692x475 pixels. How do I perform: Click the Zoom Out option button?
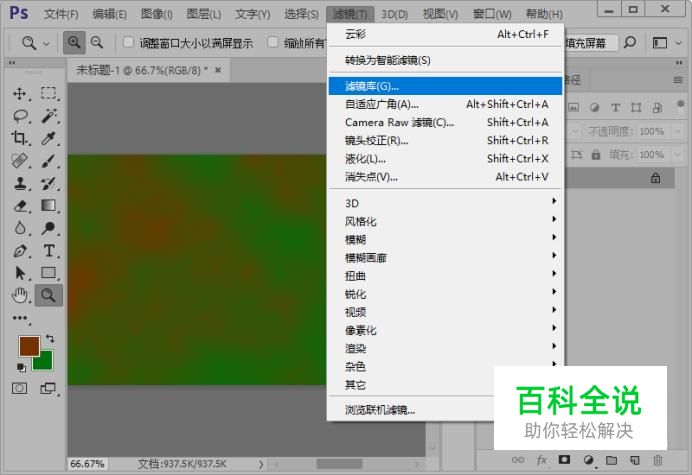[x=97, y=43]
